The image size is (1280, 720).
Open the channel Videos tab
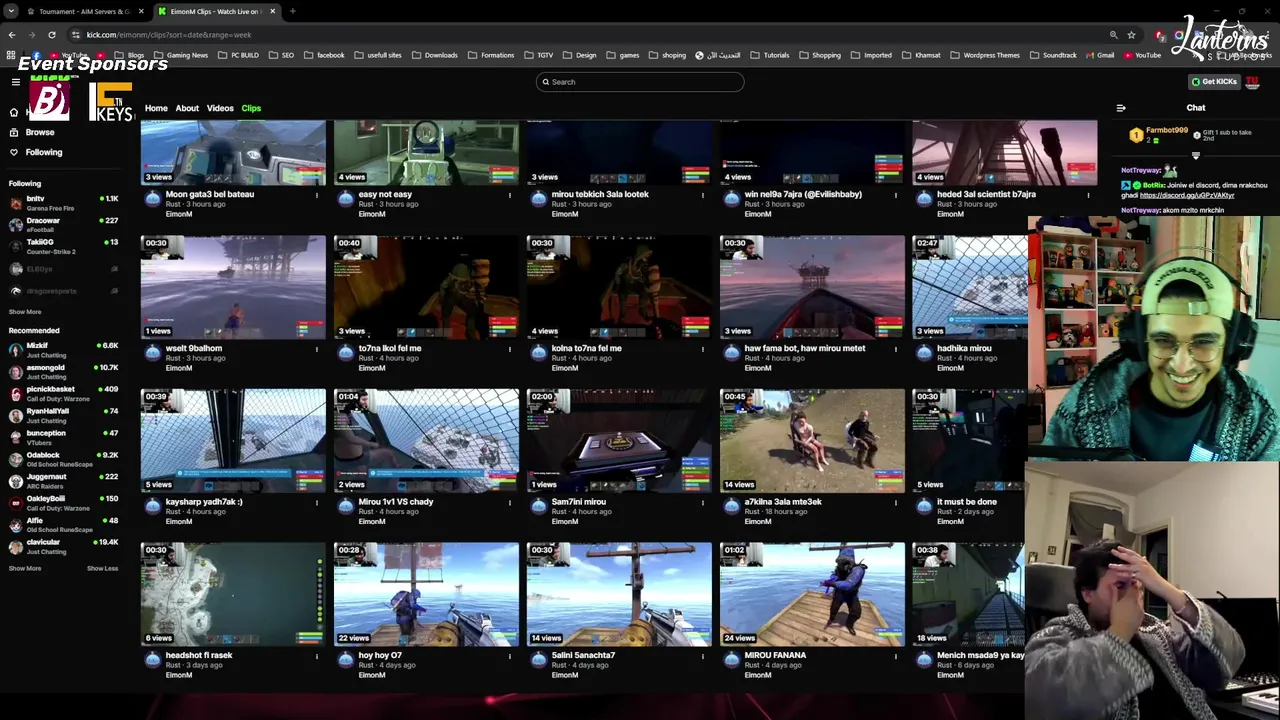click(220, 108)
